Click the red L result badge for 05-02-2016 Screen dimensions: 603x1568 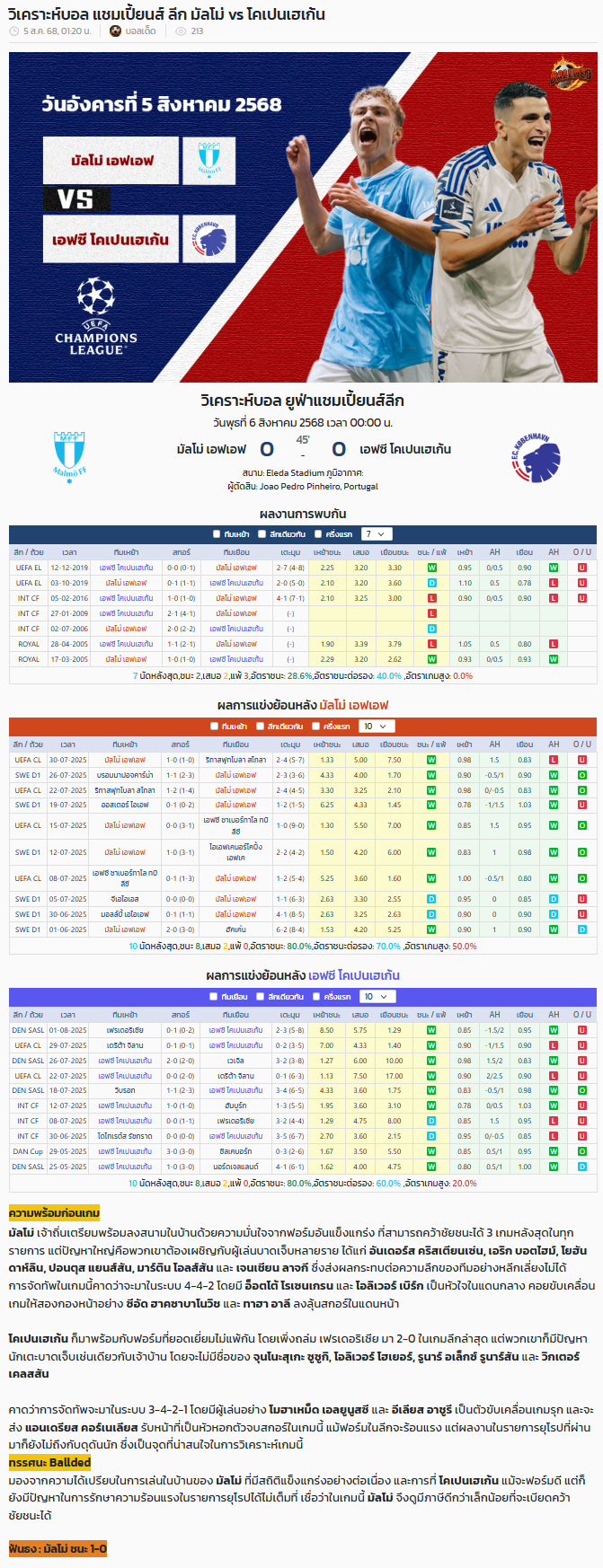coord(432,598)
